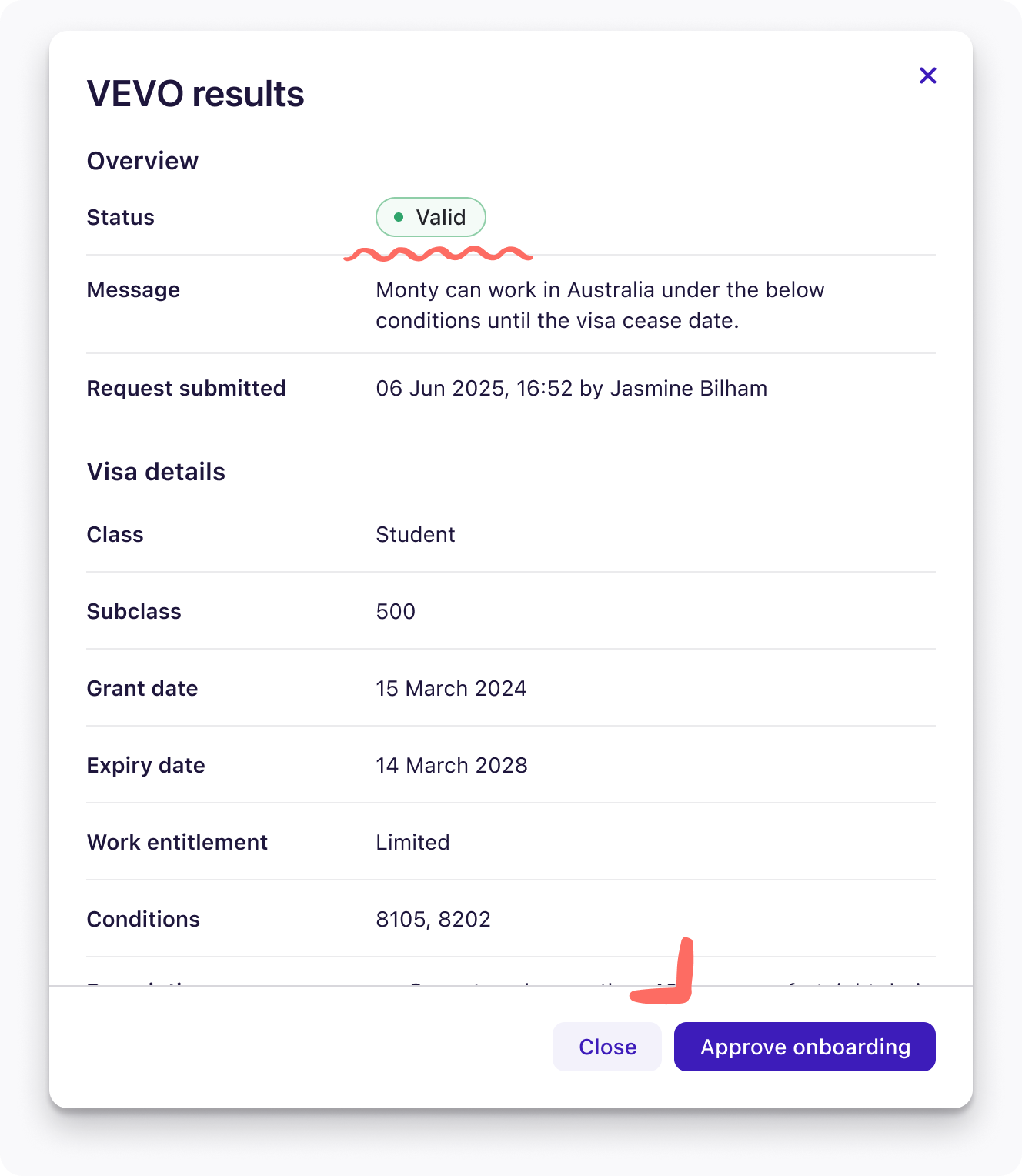Screen dimensions: 1022x1176
Task: Click the Conditions value 8105, 8202
Action: [x=433, y=919]
